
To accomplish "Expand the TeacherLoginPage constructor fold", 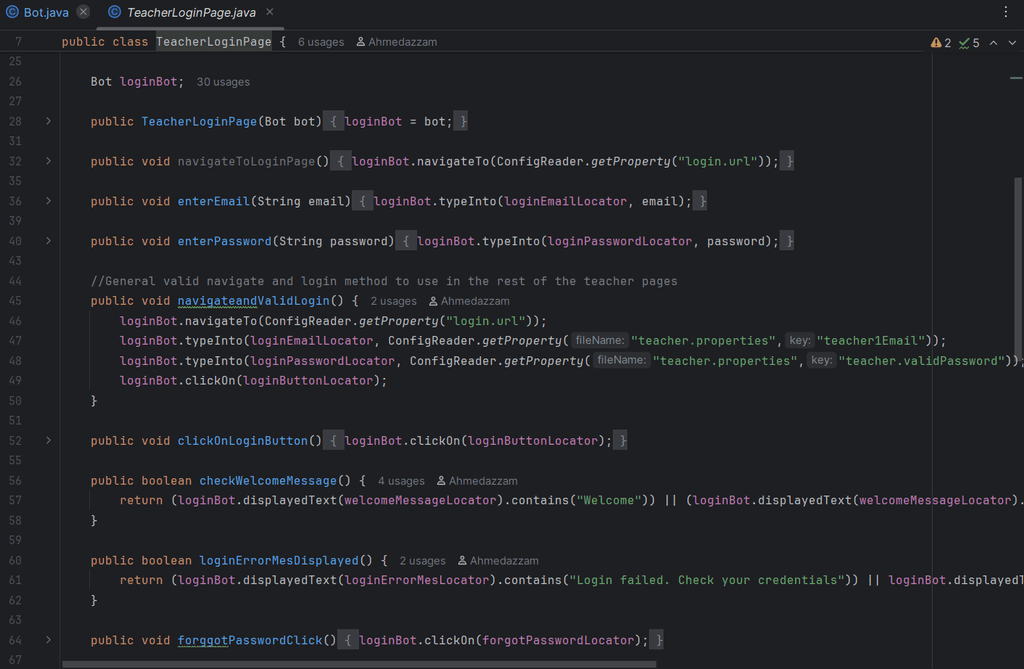I will pos(48,121).
